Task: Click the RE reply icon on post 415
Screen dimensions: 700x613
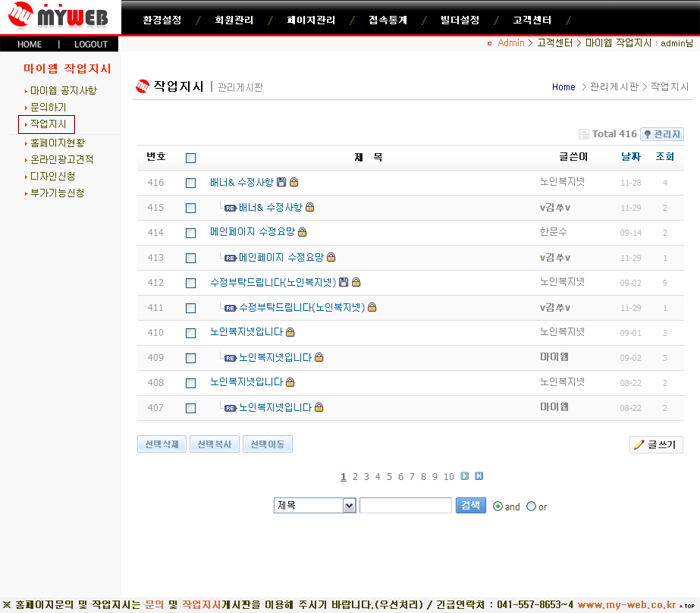Action: tap(230, 207)
